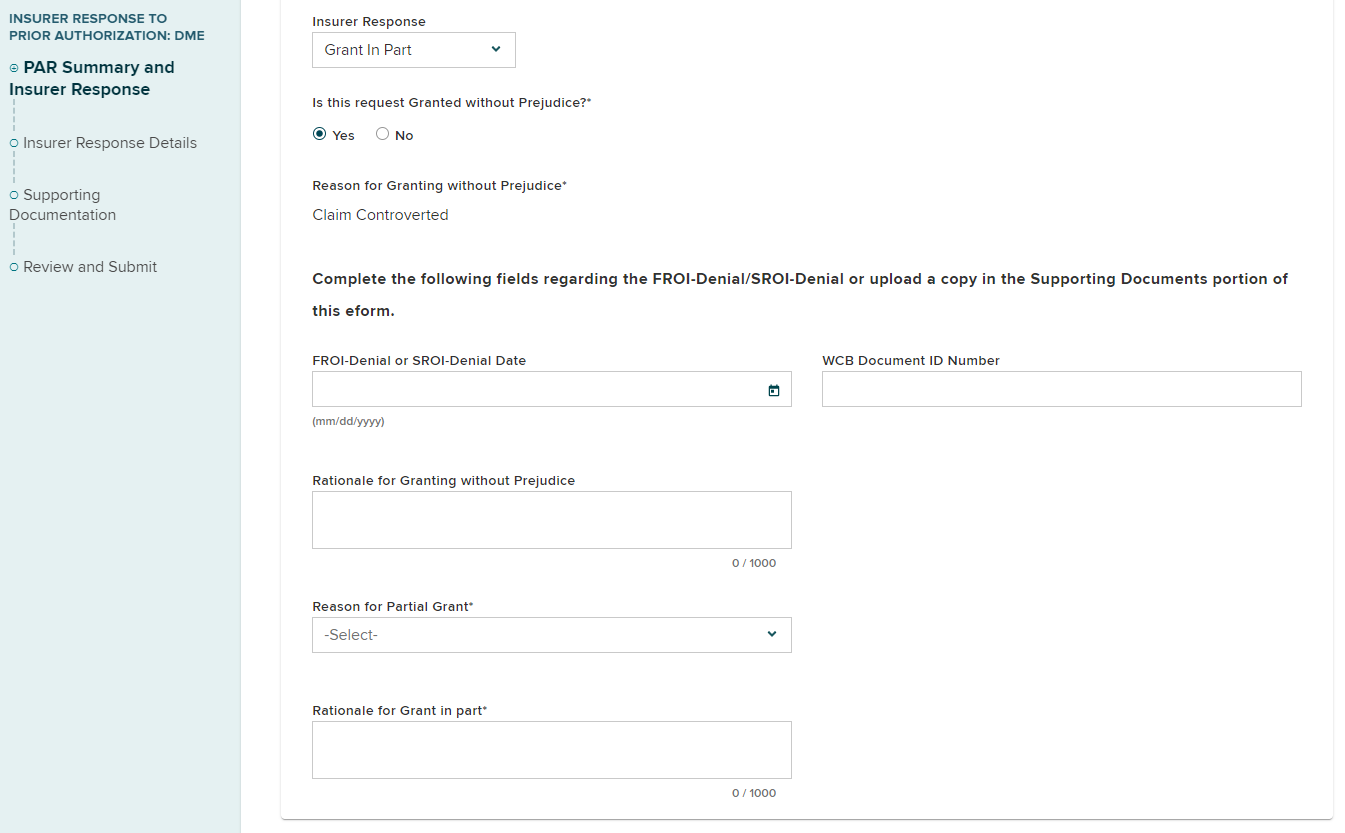Select No for Granted without Prejudice
The height and width of the screenshot is (833, 1345).
pyautogui.click(x=382, y=134)
